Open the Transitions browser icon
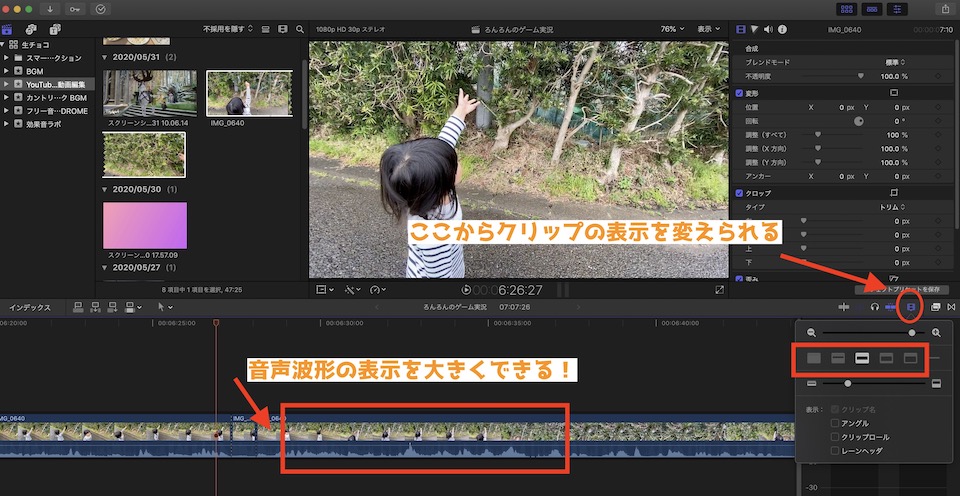The width and height of the screenshot is (960, 496). [951, 307]
